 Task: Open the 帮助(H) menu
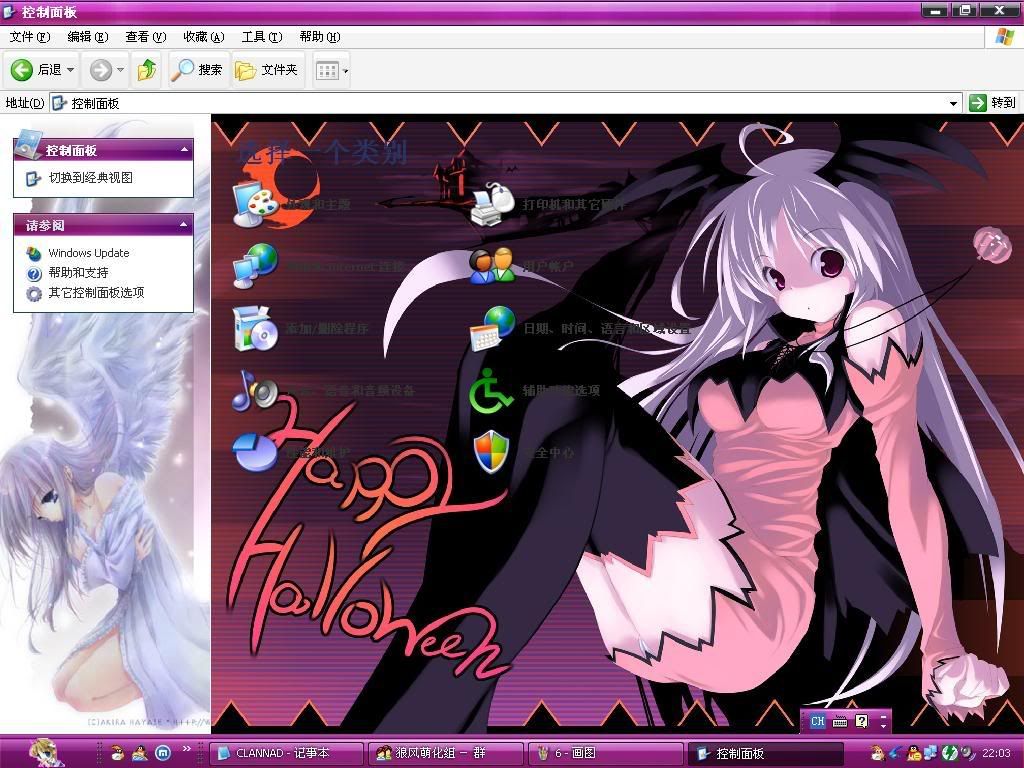click(x=320, y=37)
